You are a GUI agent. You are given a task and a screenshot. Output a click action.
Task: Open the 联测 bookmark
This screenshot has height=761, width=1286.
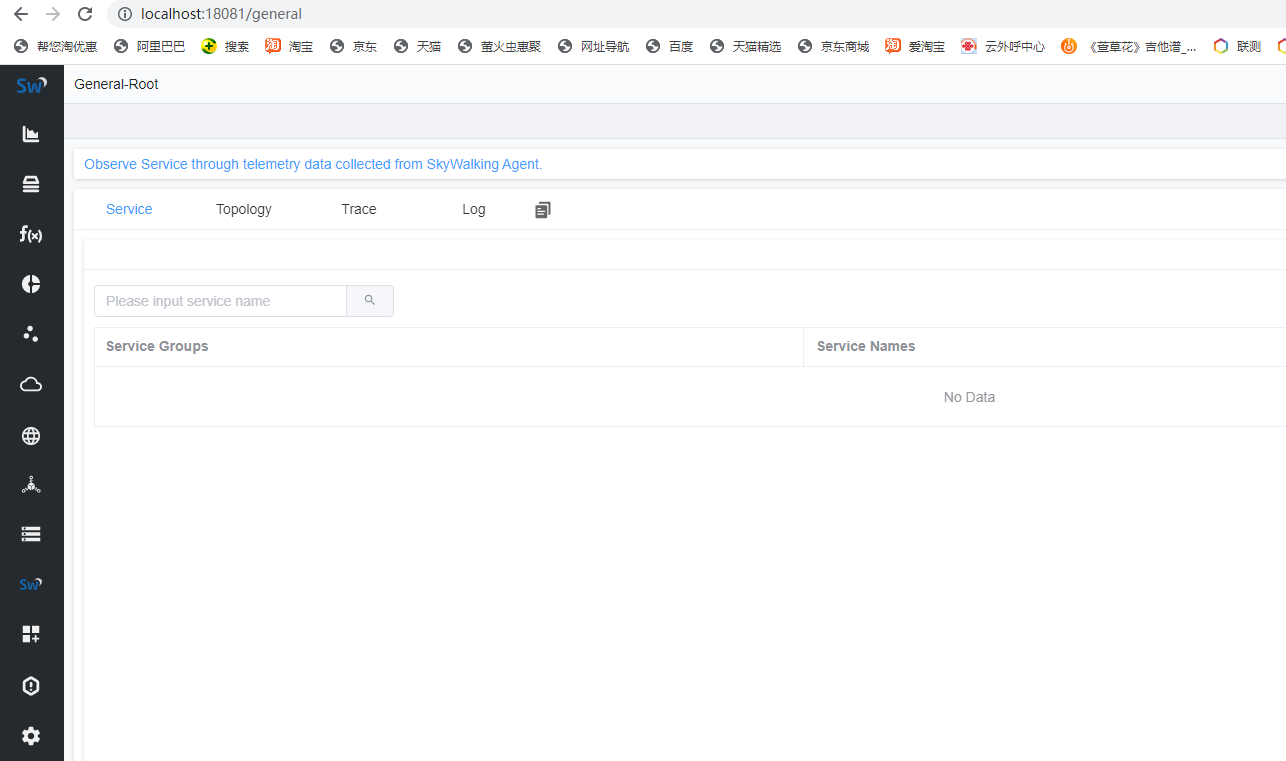click(x=1238, y=46)
